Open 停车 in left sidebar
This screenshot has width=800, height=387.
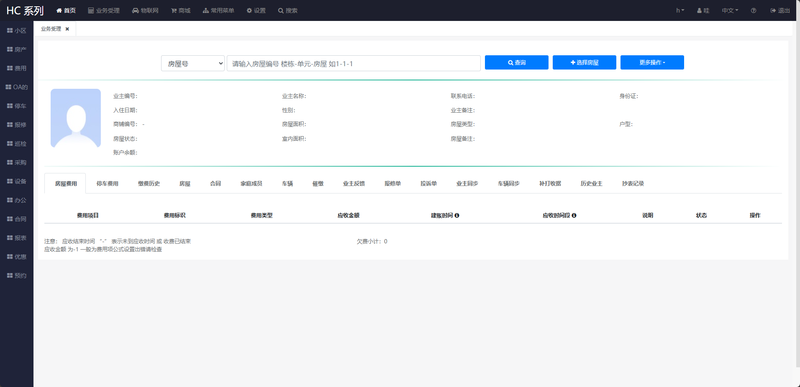17,106
